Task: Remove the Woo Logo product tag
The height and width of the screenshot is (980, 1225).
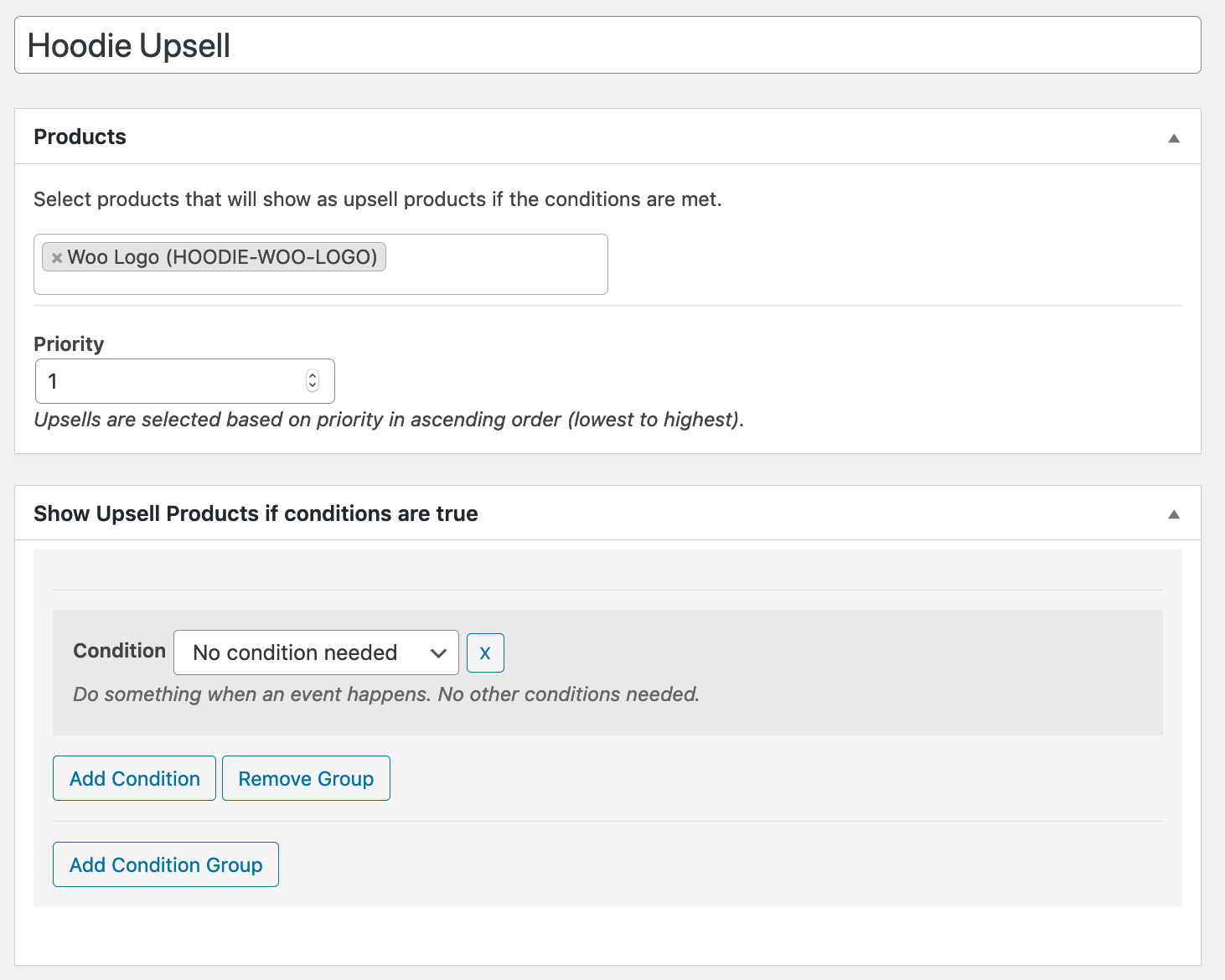Action: [x=56, y=257]
